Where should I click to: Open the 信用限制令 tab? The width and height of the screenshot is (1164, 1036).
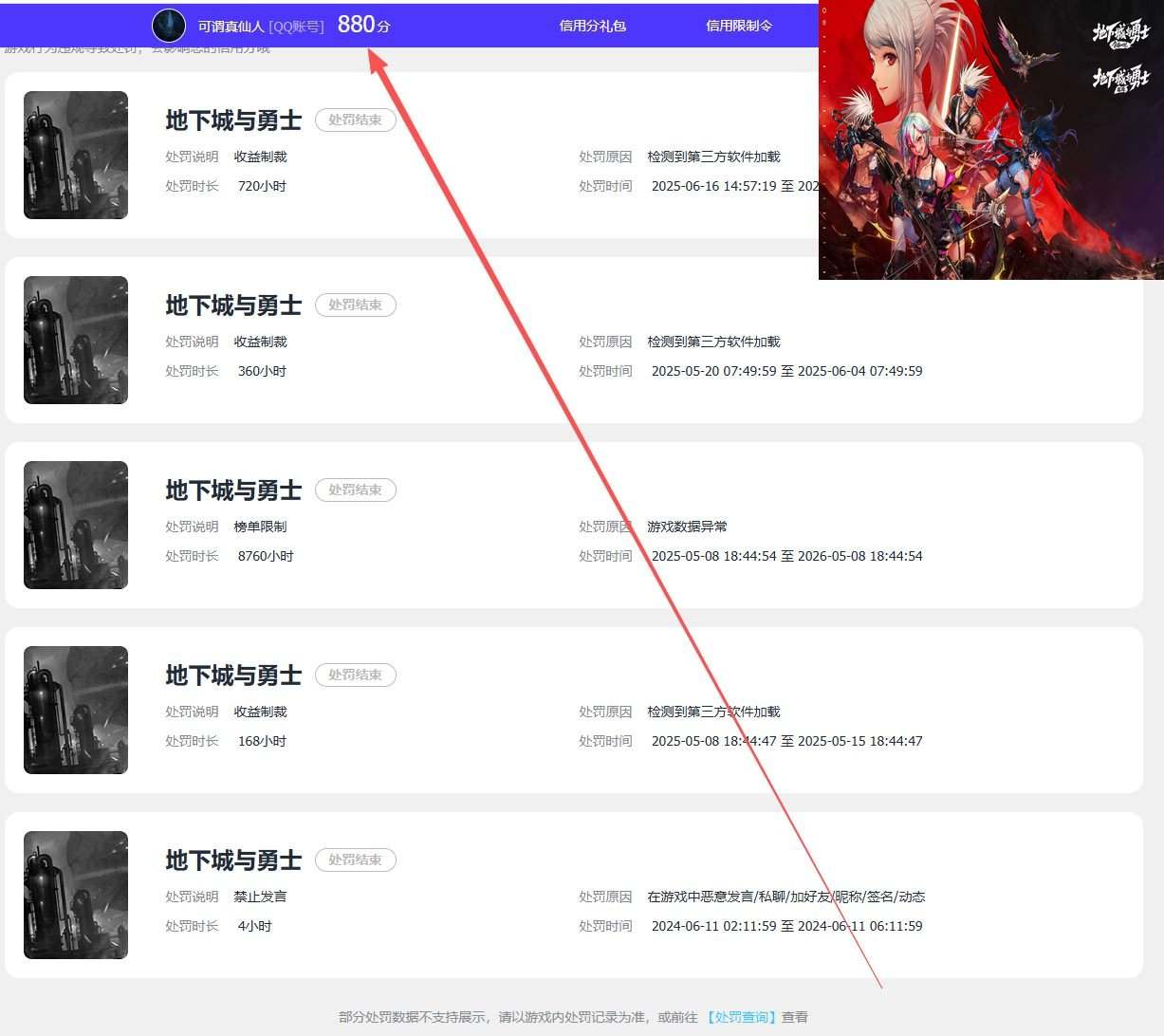tap(739, 26)
